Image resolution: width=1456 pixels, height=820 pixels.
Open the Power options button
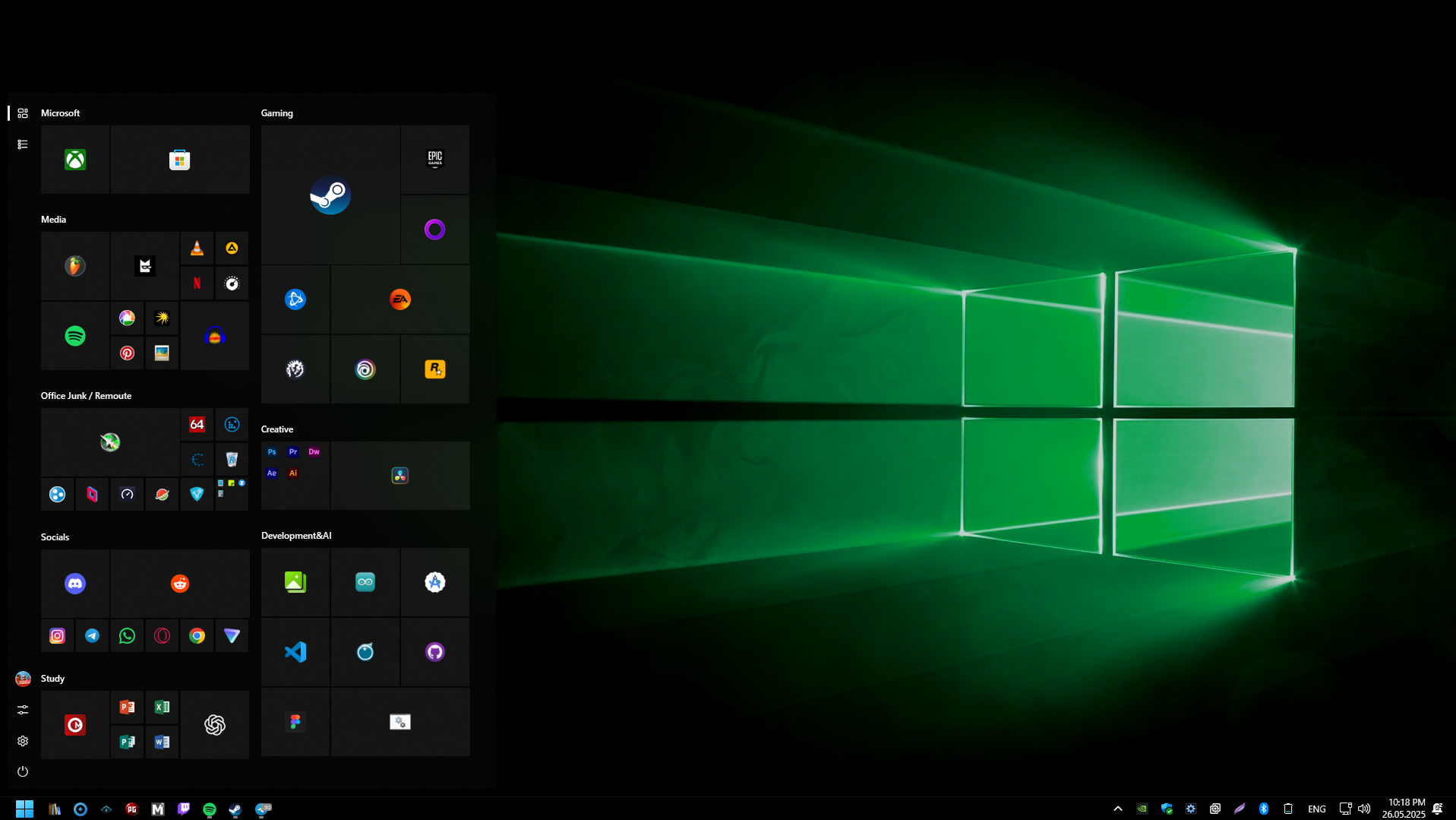pos(23,772)
